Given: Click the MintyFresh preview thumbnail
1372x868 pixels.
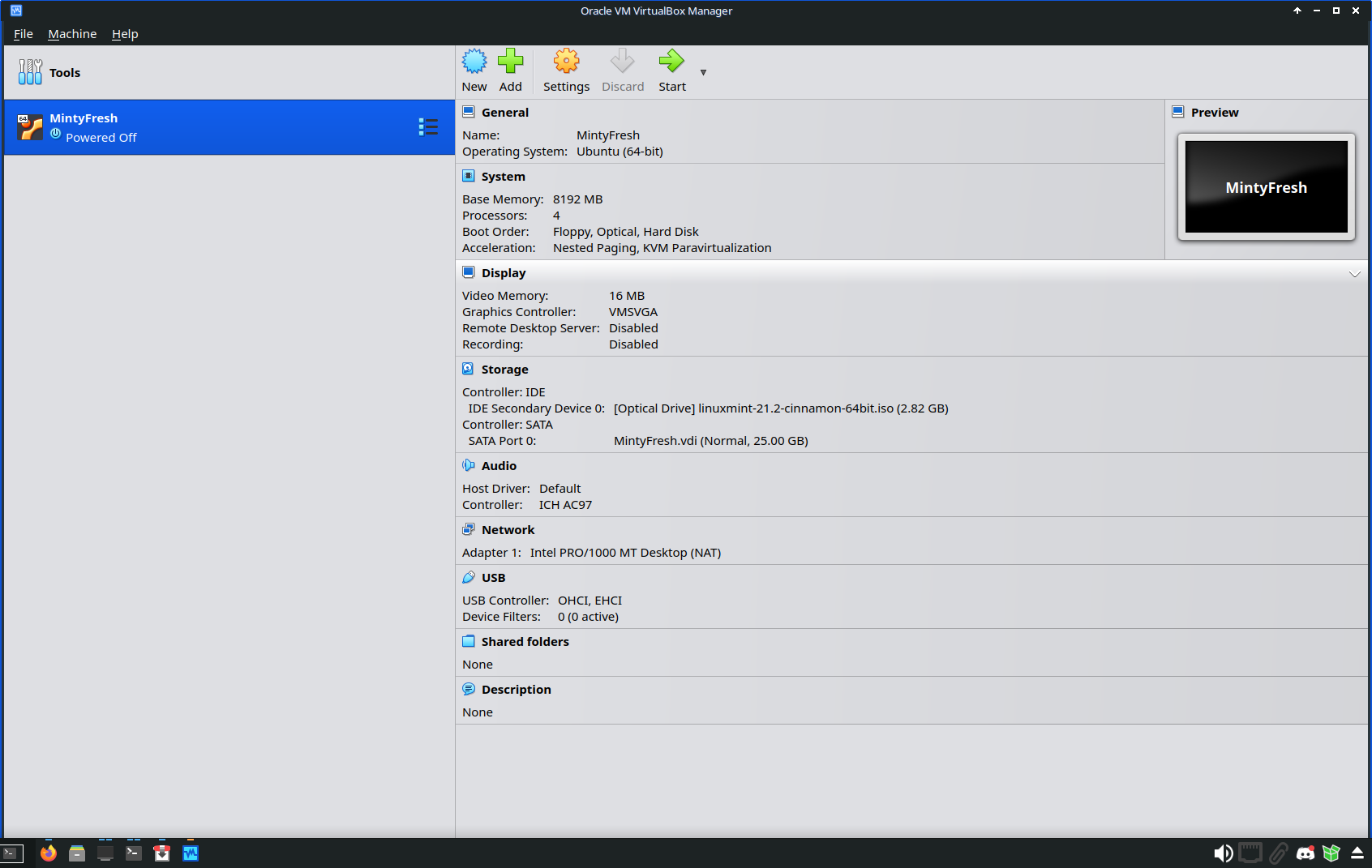Looking at the screenshot, I should [1266, 186].
